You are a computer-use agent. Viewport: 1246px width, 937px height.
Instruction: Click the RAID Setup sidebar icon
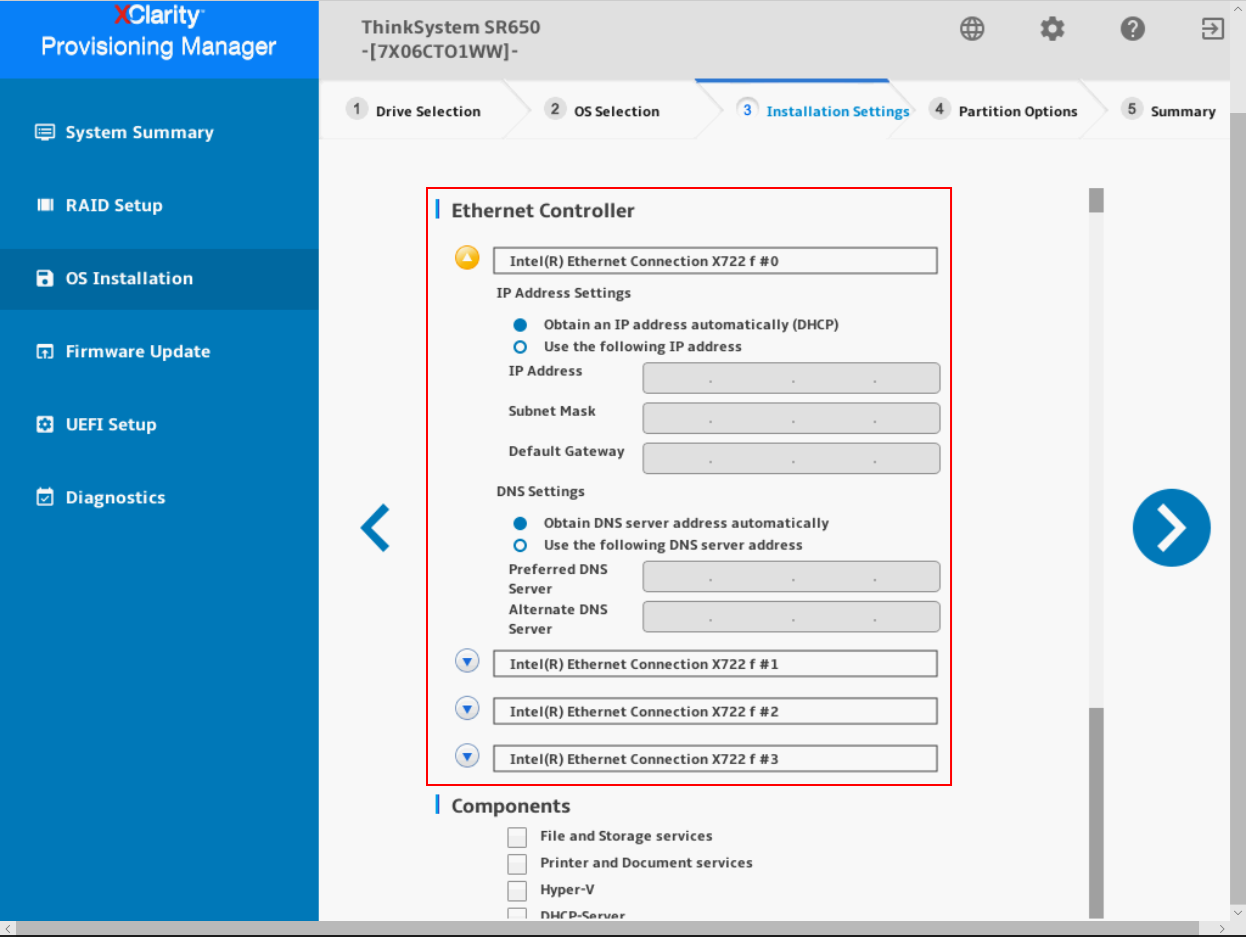pos(44,205)
